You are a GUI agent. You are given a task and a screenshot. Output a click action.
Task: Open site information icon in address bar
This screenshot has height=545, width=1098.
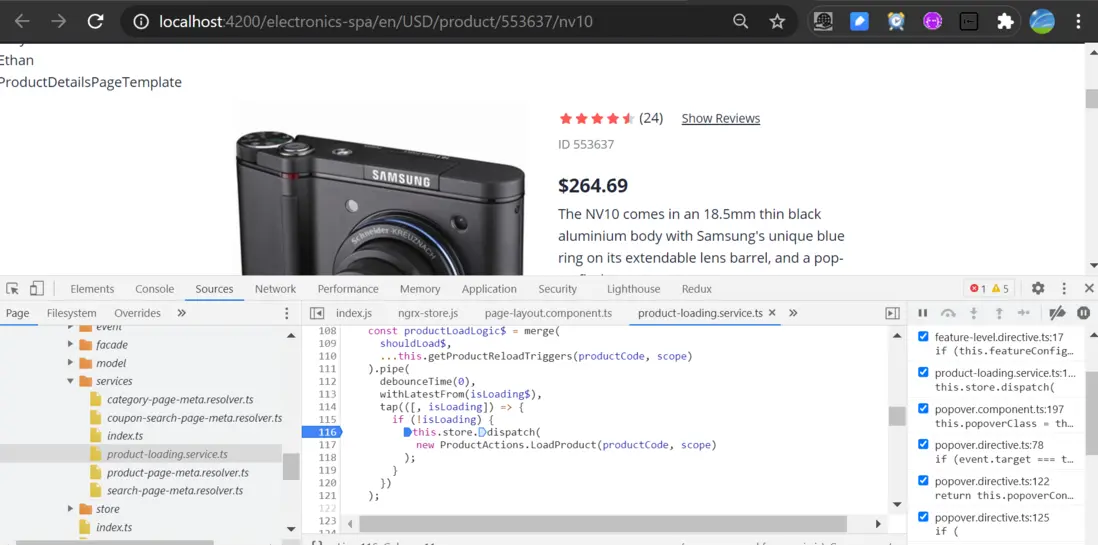tap(141, 22)
